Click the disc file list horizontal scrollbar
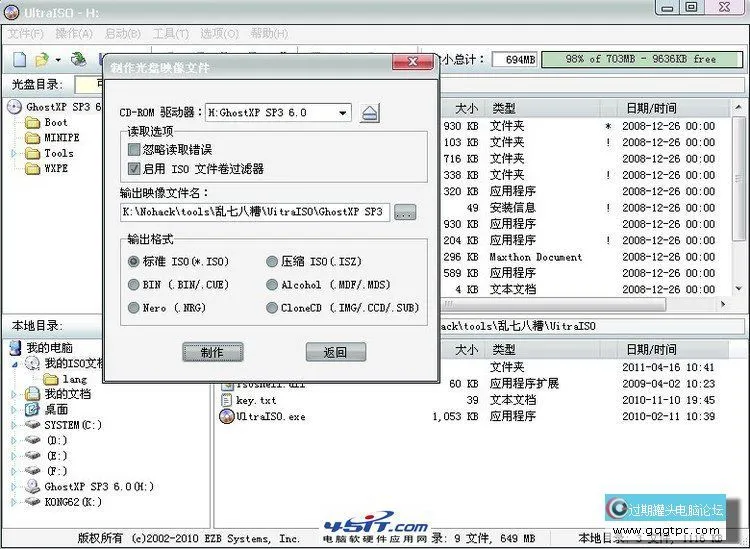Viewport: 750px width, 549px height. click(553, 304)
